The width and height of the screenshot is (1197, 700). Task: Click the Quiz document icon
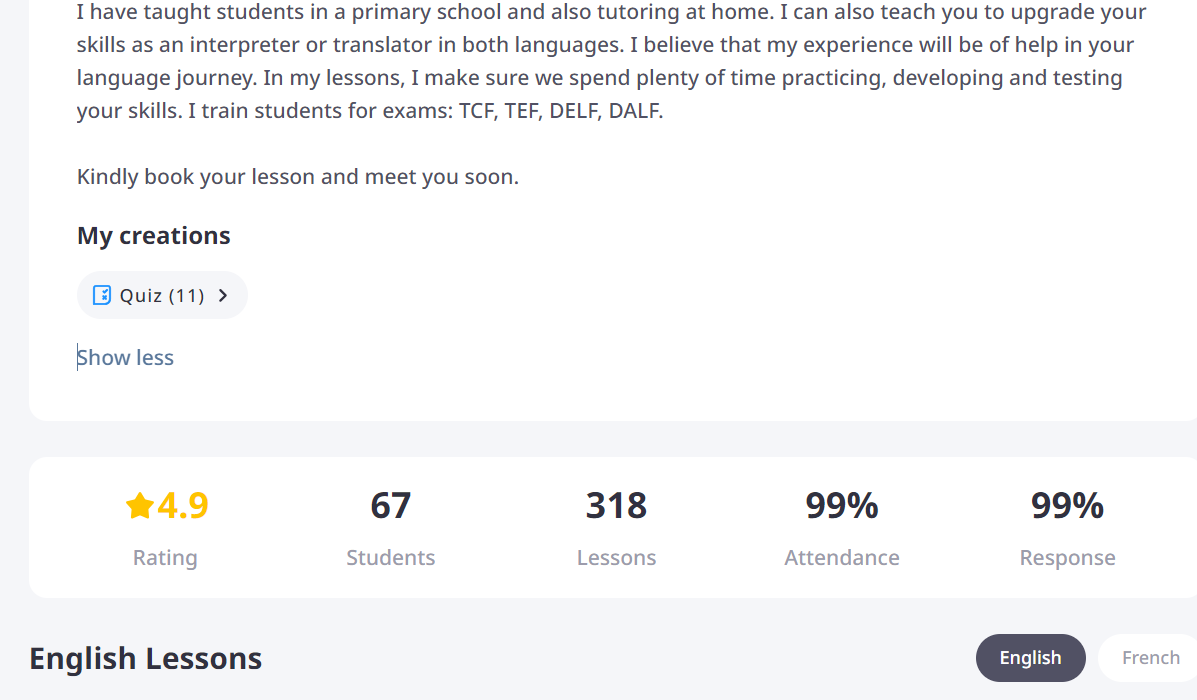[101, 295]
